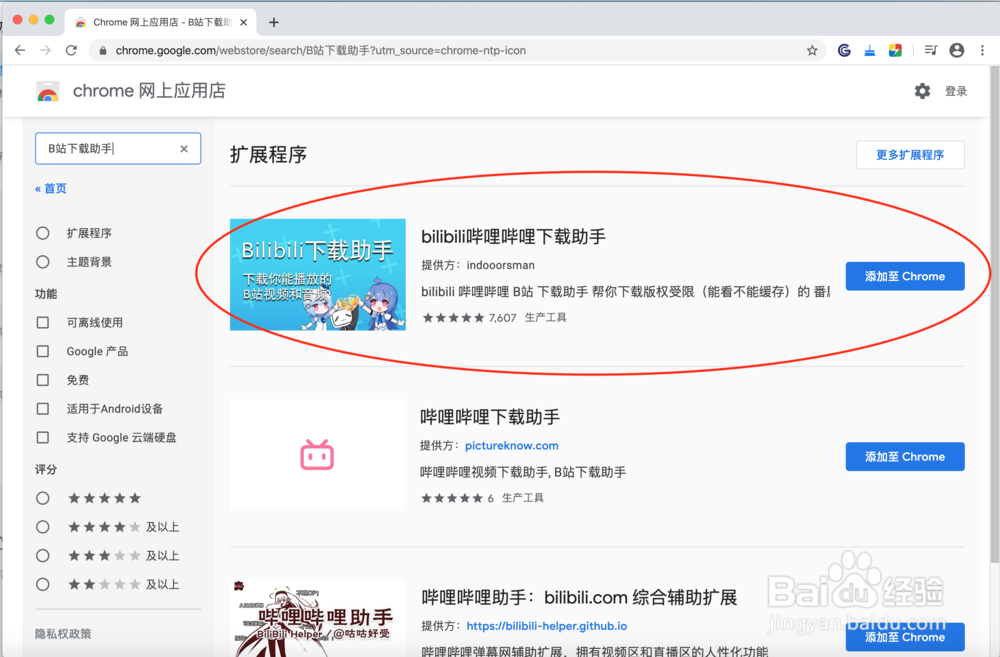Click the chrome 网上应用店 header title
Screen dimensions: 1000x657
(x=149, y=91)
